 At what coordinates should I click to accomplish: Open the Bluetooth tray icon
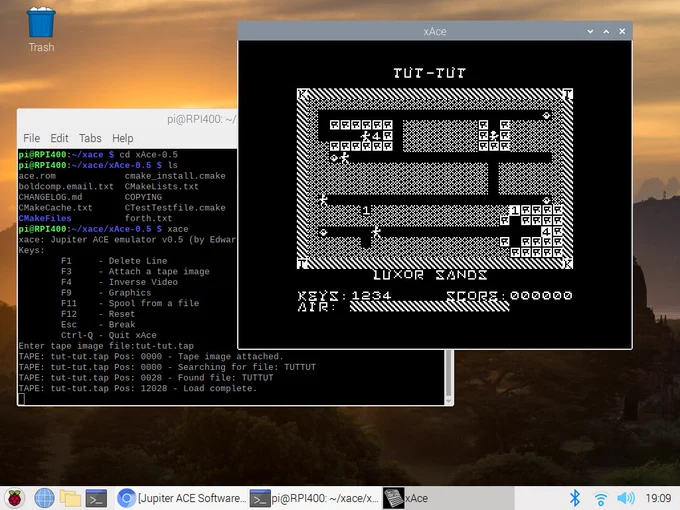(575, 498)
